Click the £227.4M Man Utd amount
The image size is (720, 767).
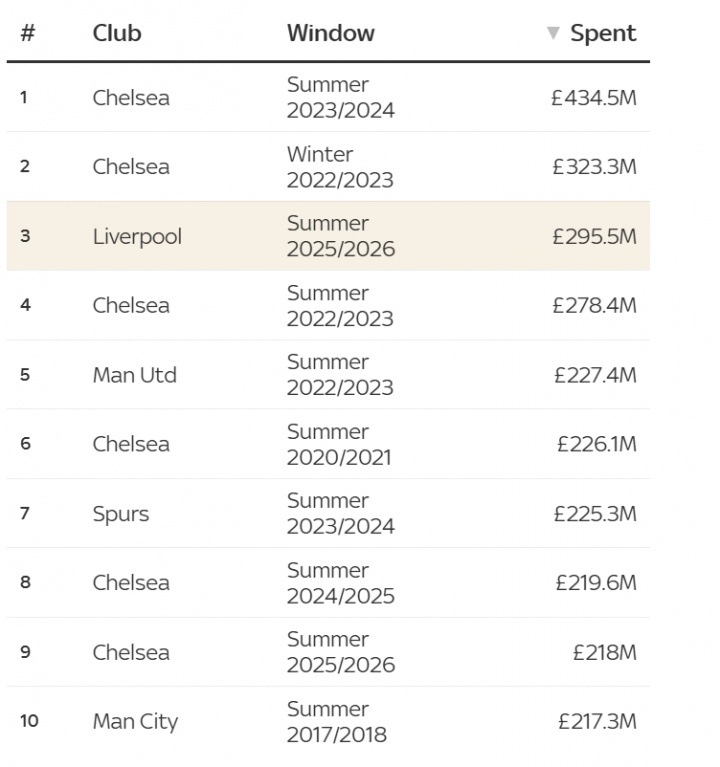[x=594, y=375]
